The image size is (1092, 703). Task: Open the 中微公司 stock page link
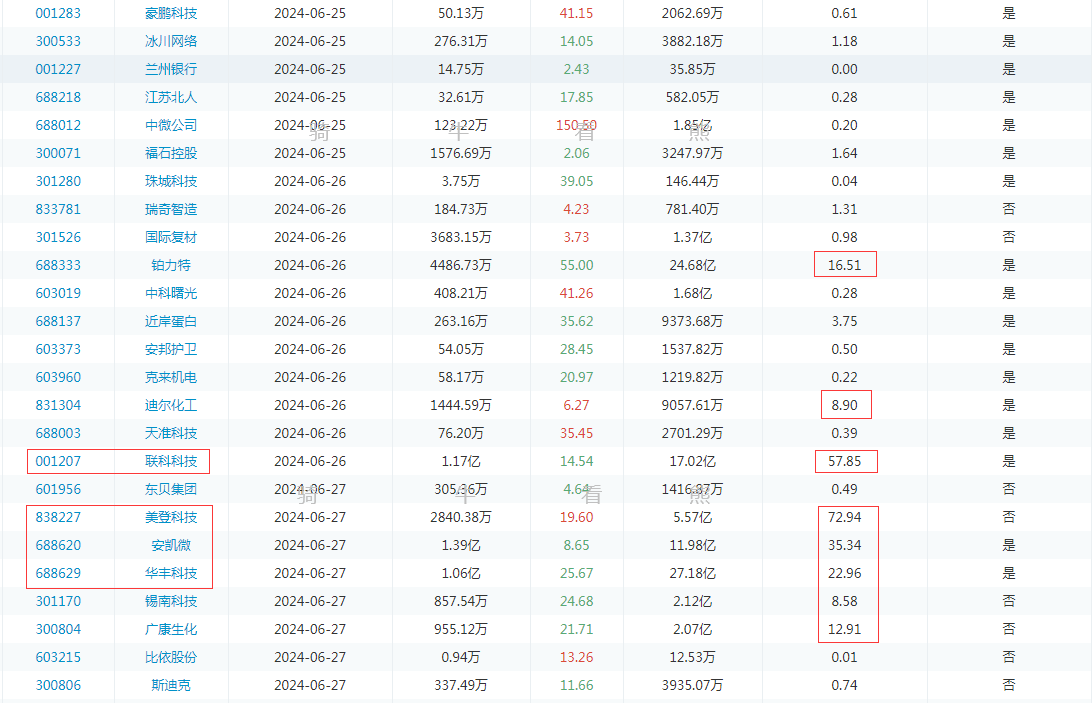point(171,125)
